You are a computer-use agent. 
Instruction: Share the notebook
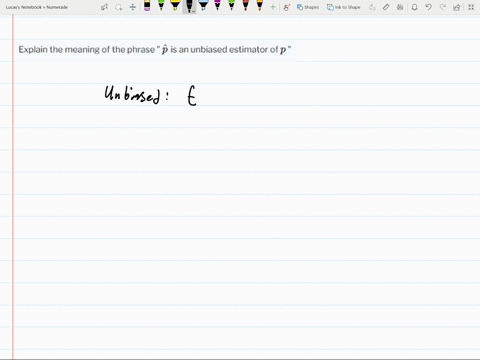coord(457,7)
